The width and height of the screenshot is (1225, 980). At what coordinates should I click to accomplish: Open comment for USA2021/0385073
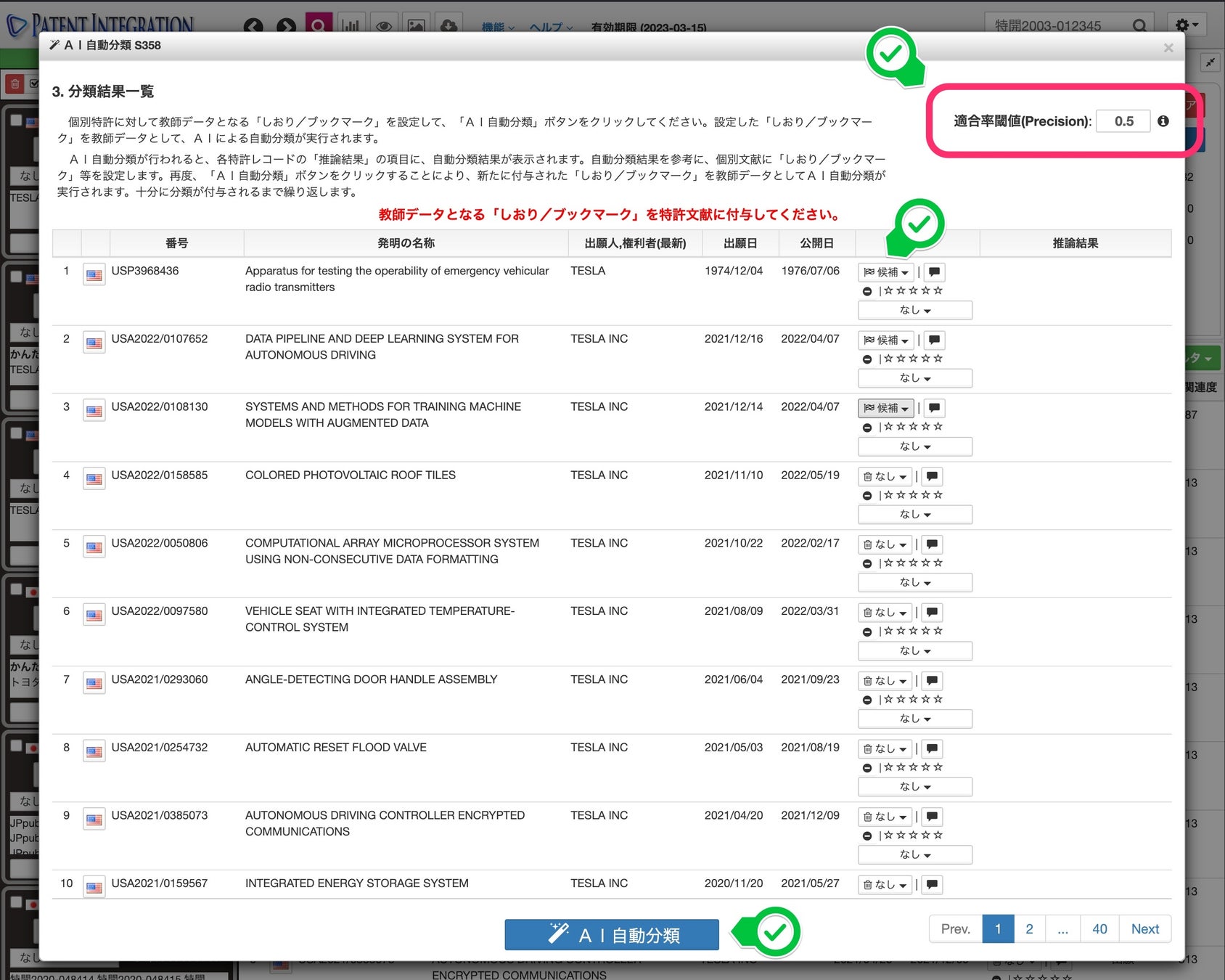[x=933, y=817]
